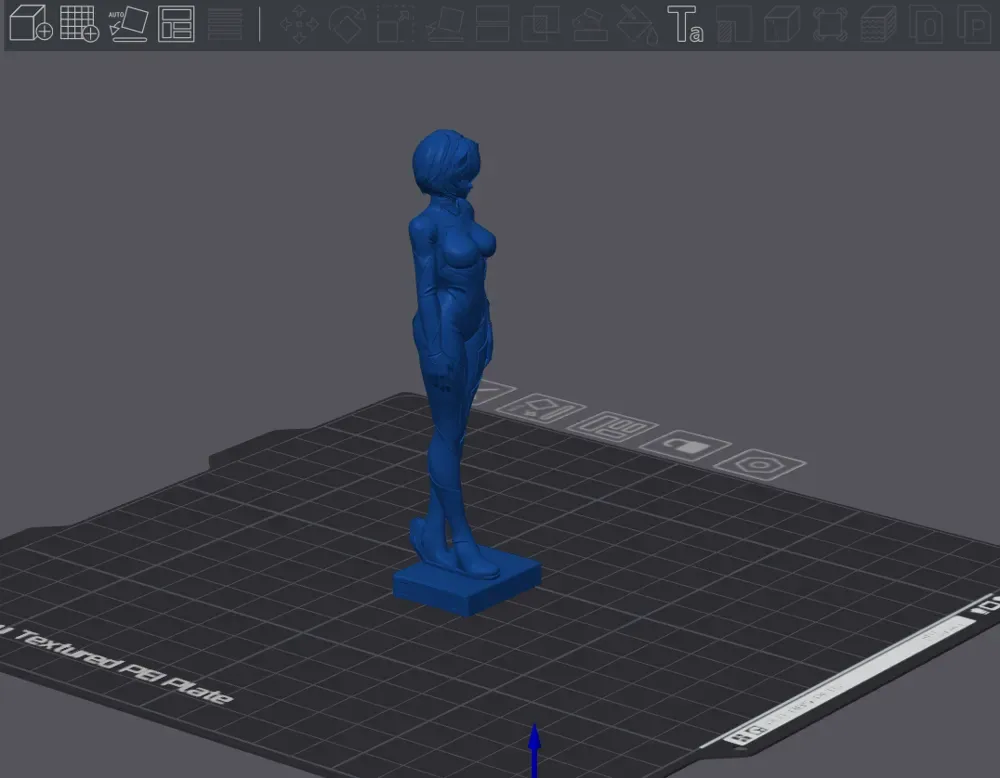The height and width of the screenshot is (778, 1000).
Task: Click the plain cube tool right of seam painting
Action: pos(782,24)
